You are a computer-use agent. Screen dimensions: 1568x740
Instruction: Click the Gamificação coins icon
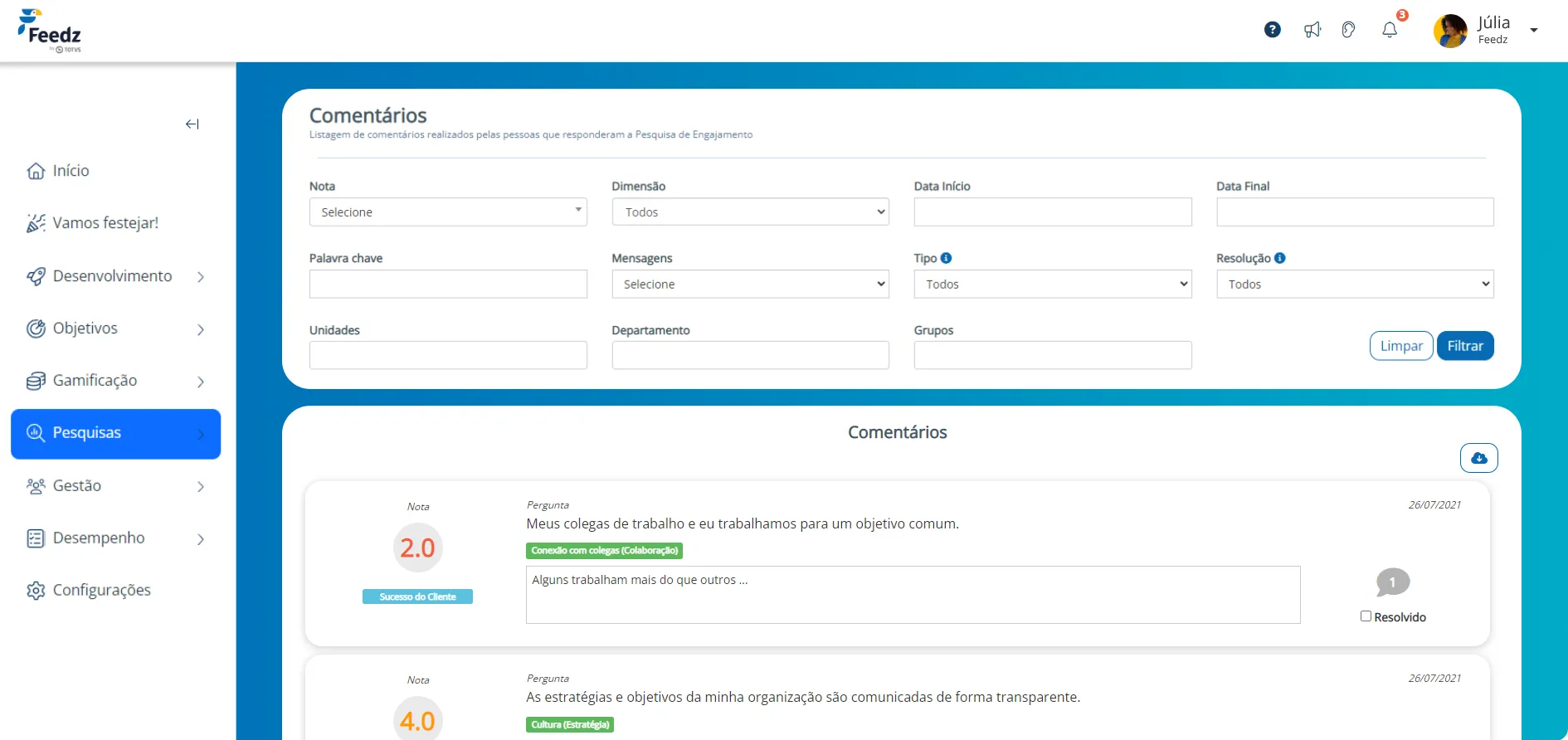(36, 381)
